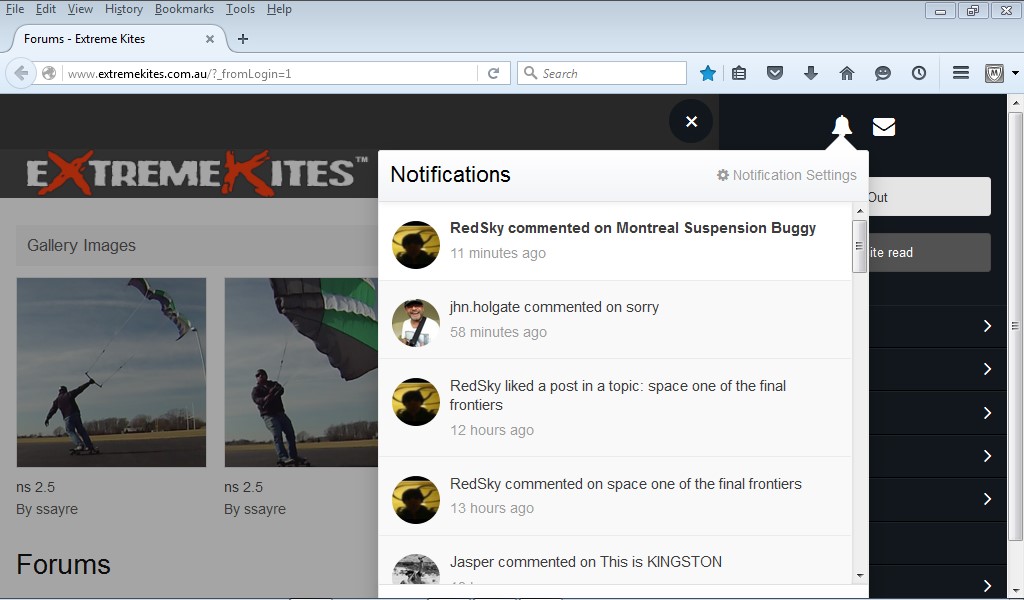Open the Bookmarks menu
Viewport: 1024px width, 600px height.
click(x=184, y=9)
